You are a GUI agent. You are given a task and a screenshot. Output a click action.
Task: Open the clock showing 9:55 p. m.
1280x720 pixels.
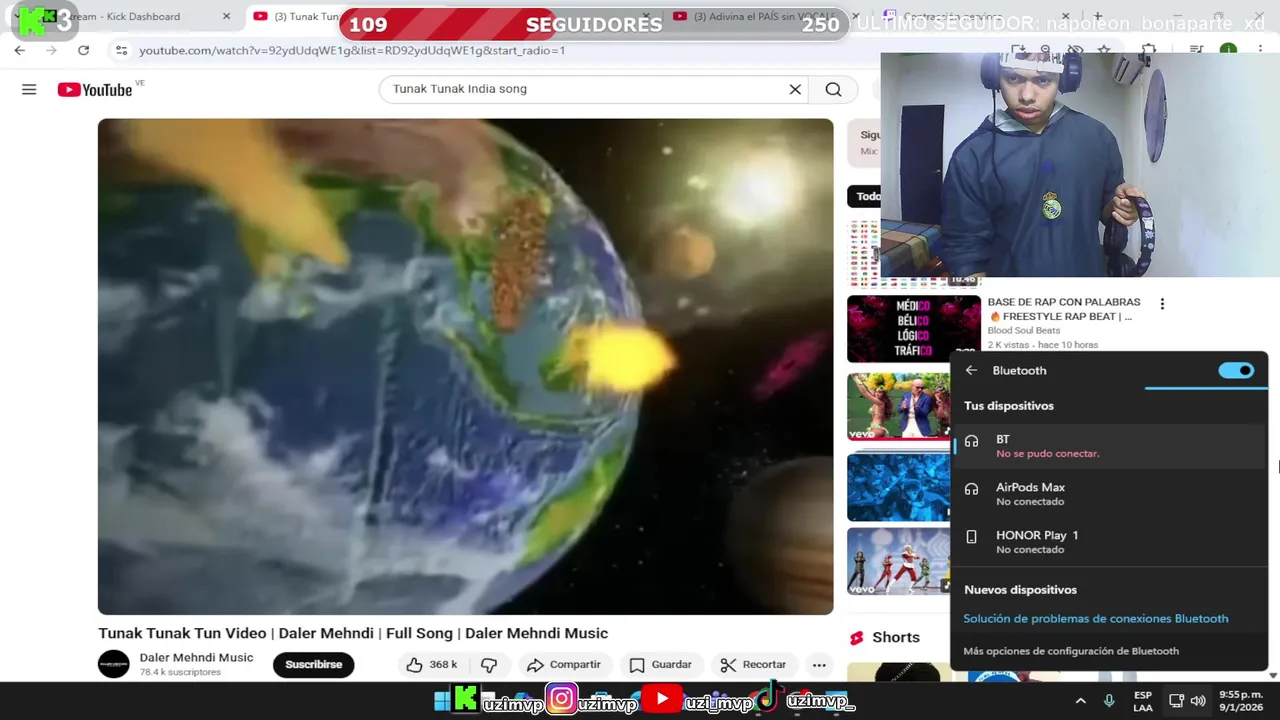(x=1240, y=701)
